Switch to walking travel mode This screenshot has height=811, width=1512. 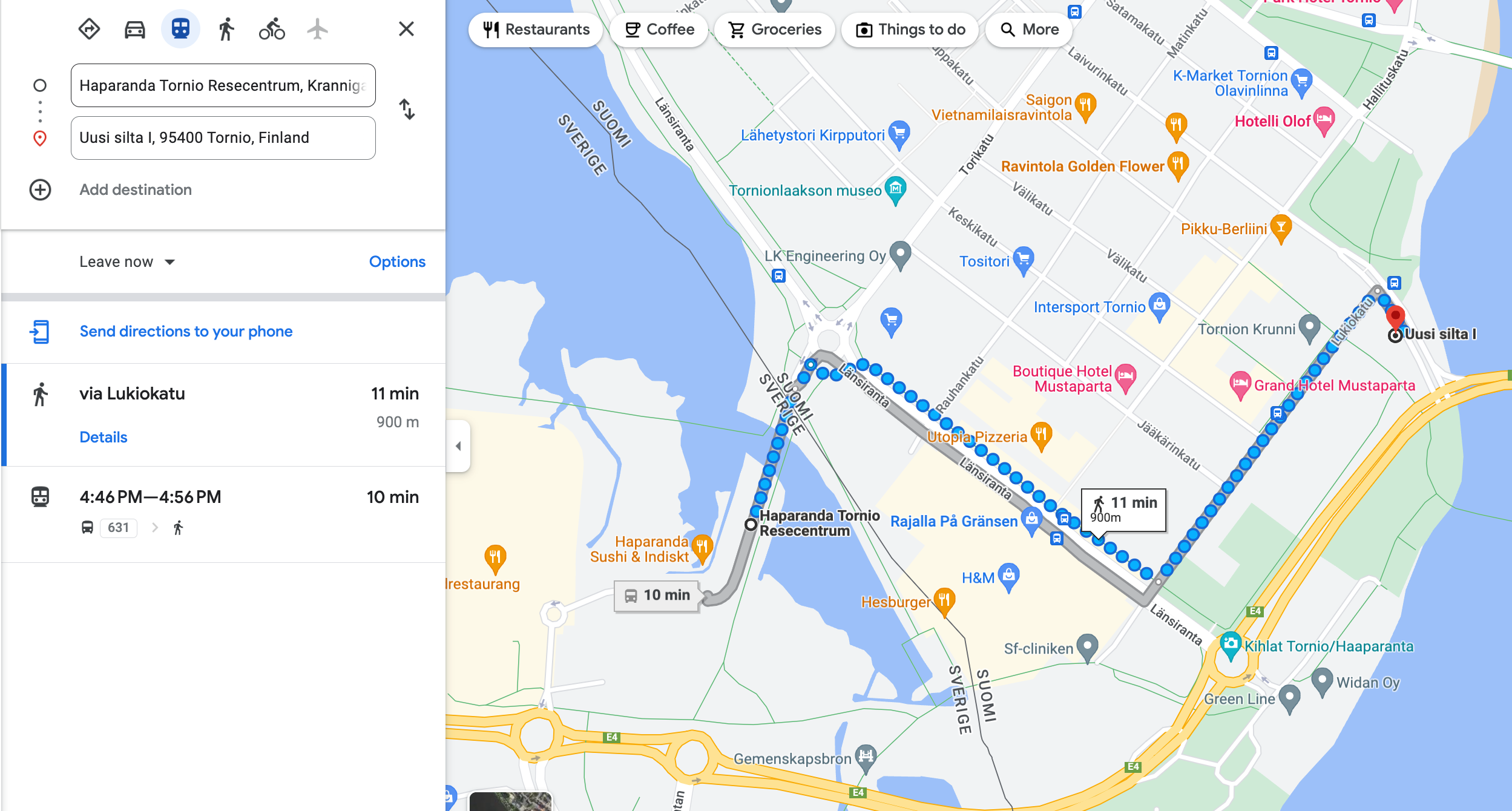(226, 29)
